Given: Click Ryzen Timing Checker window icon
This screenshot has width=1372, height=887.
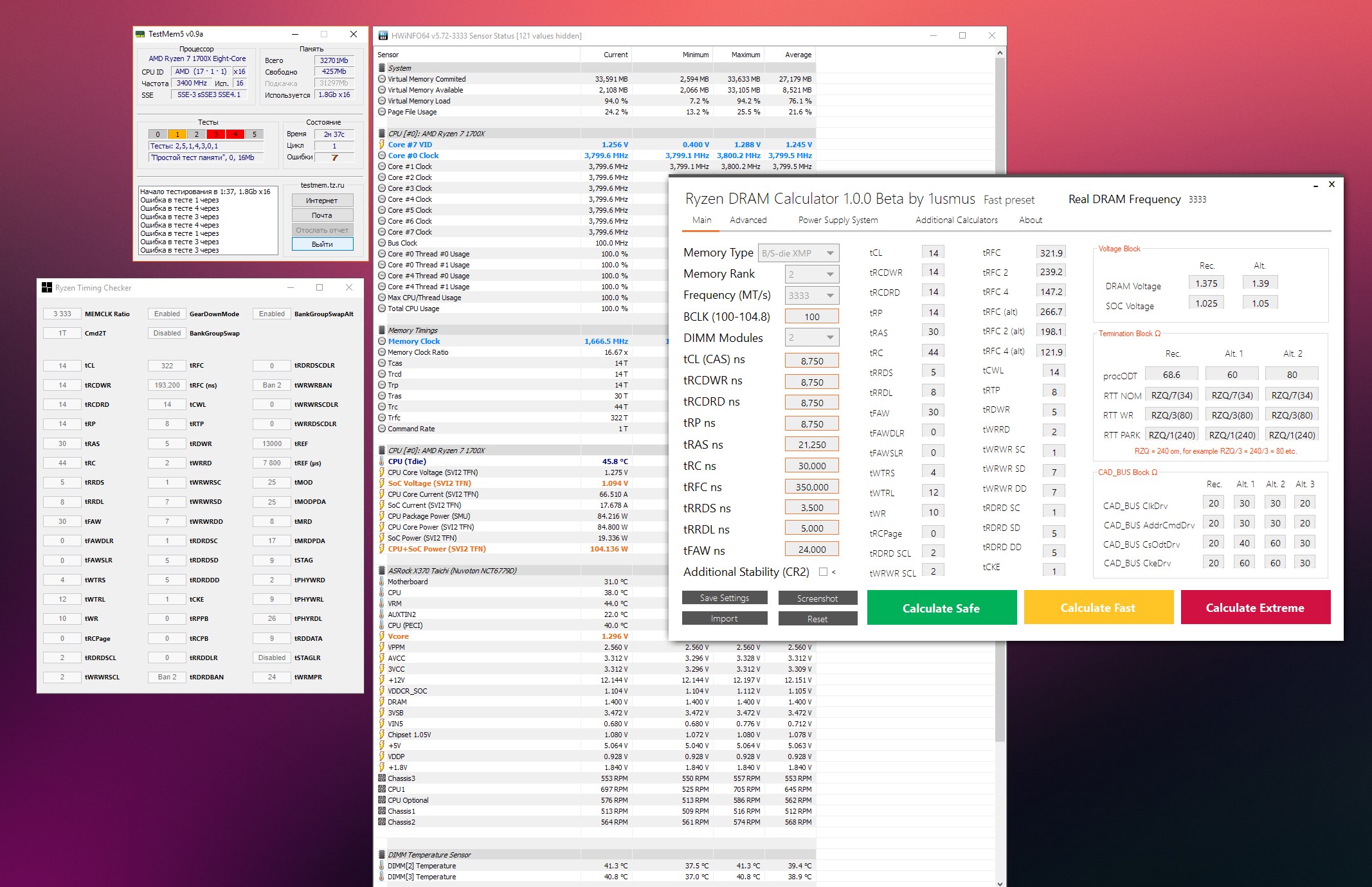Looking at the screenshot, I should 46,287.
